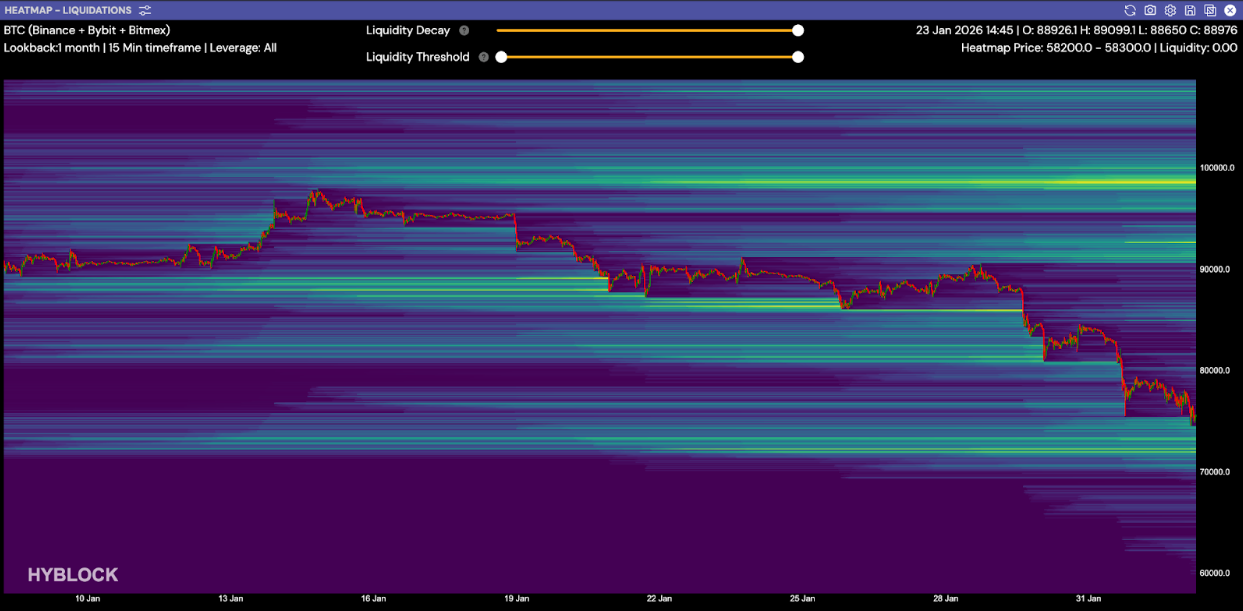Click the BTC (Binance + Bybit + Bitmex) label
Image resolution: width=1243 pixels, height=611 pixels.
(x=87, y=30)
